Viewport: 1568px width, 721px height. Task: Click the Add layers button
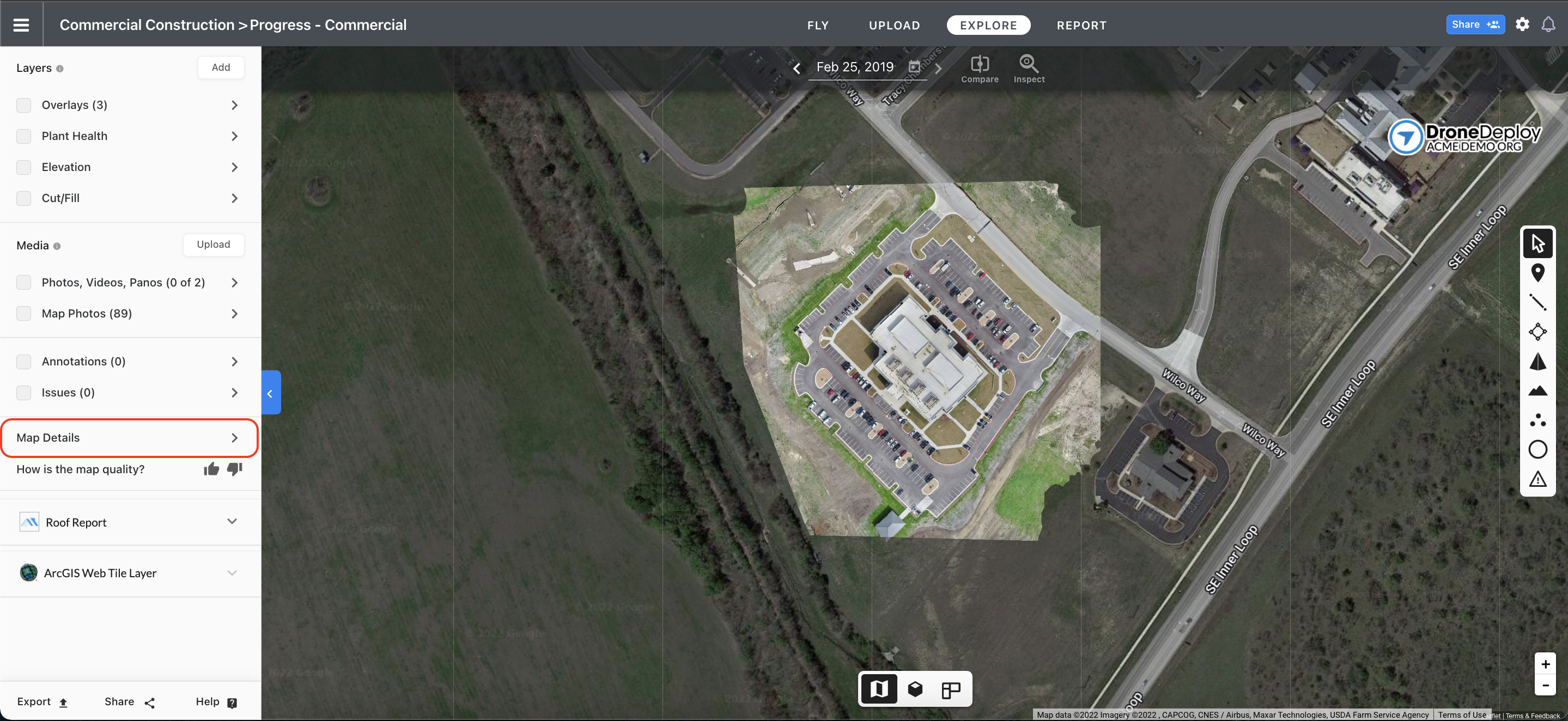tap(221, 68)
